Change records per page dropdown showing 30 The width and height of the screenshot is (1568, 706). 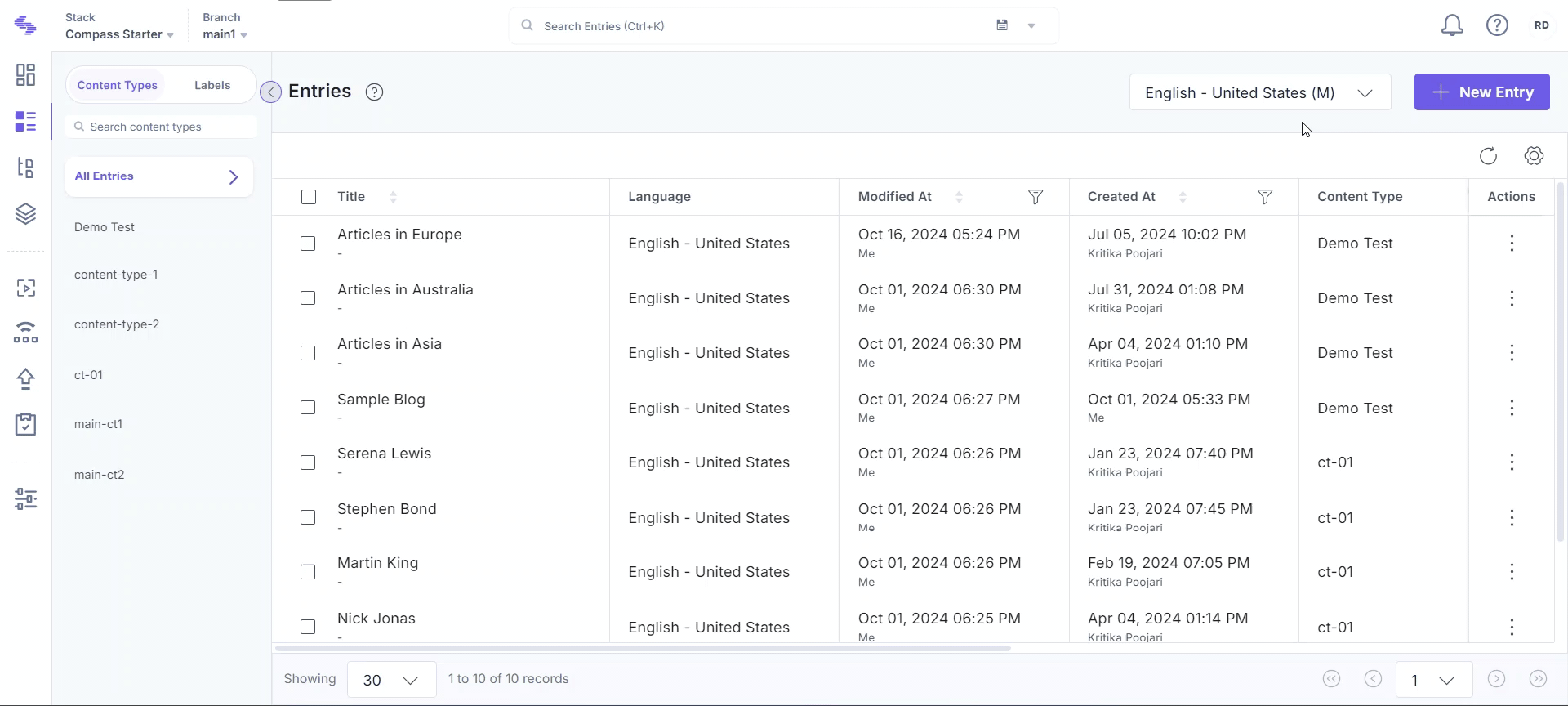392,680
